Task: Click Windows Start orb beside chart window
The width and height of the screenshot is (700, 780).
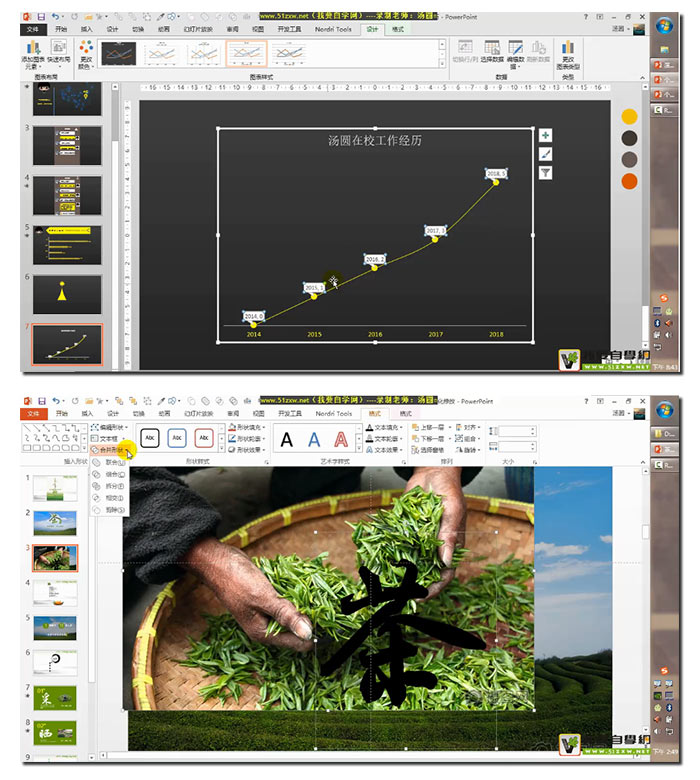Action: click(664, 25)
